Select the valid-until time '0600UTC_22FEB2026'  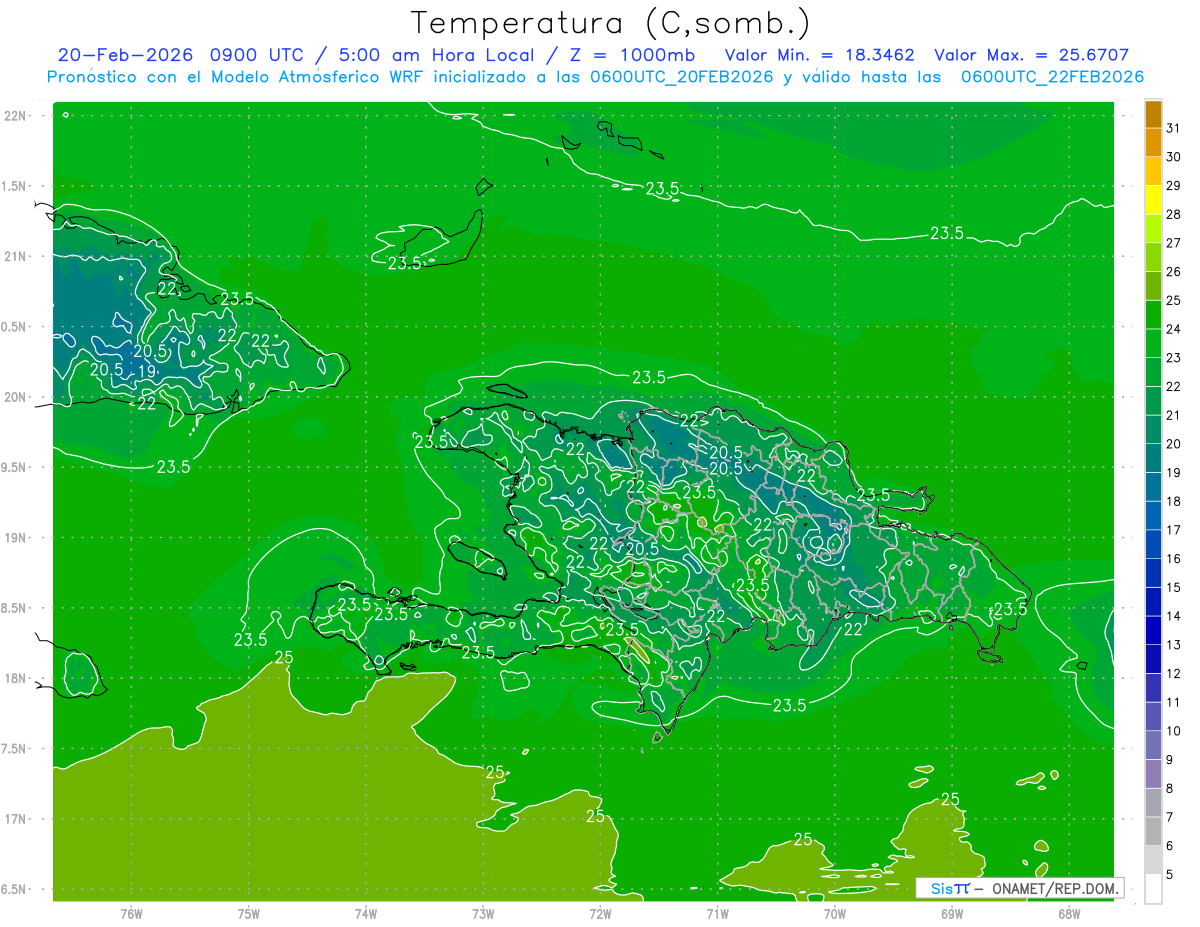(1052, 77)
